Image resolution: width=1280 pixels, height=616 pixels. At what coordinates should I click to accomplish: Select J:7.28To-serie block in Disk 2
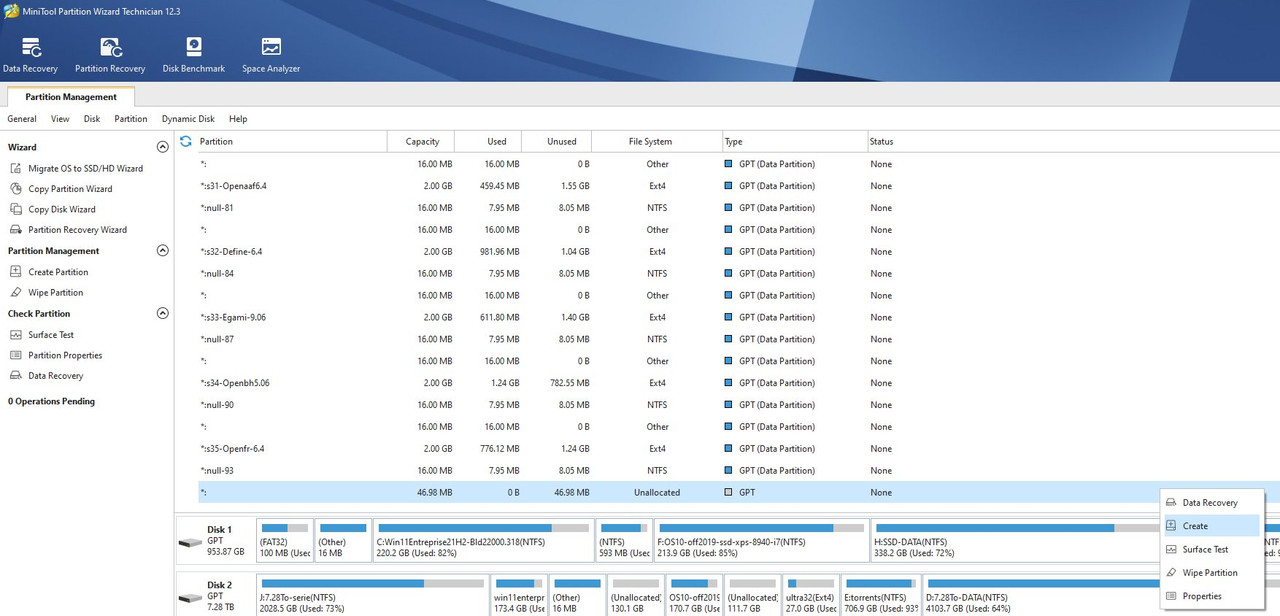coord(372,596)
